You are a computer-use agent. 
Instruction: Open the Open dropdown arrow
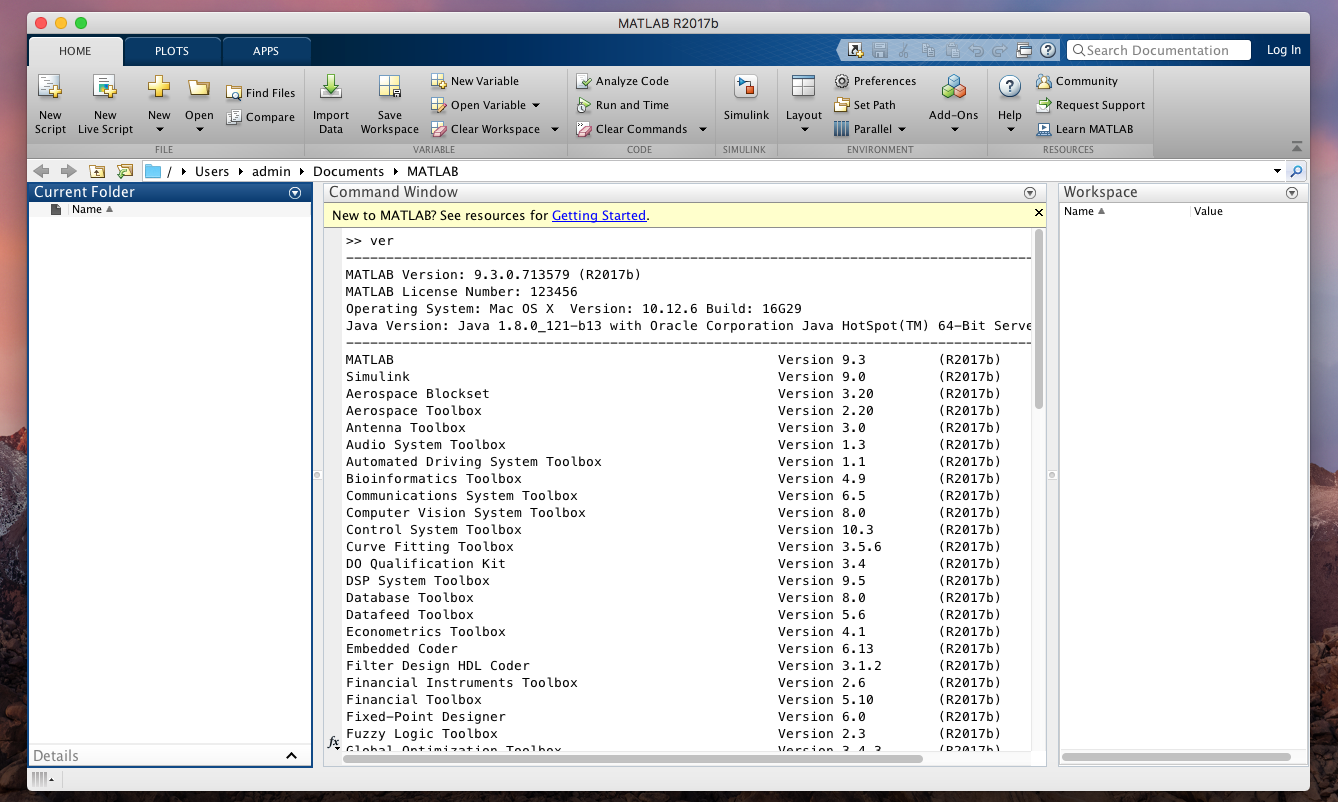[199, 129]
